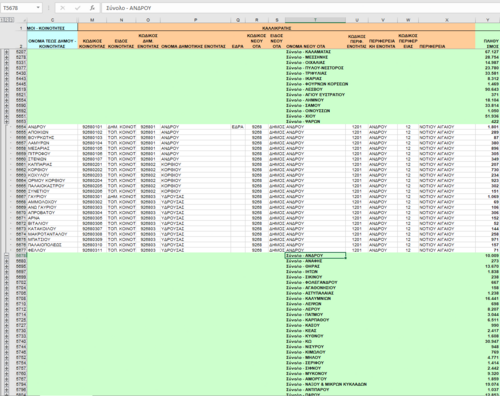The width and height of the screenshot is (500, 396).
Task: Expand the group for Σύνολο - ΘΗΡΑΣ
Action: (6, 266)
